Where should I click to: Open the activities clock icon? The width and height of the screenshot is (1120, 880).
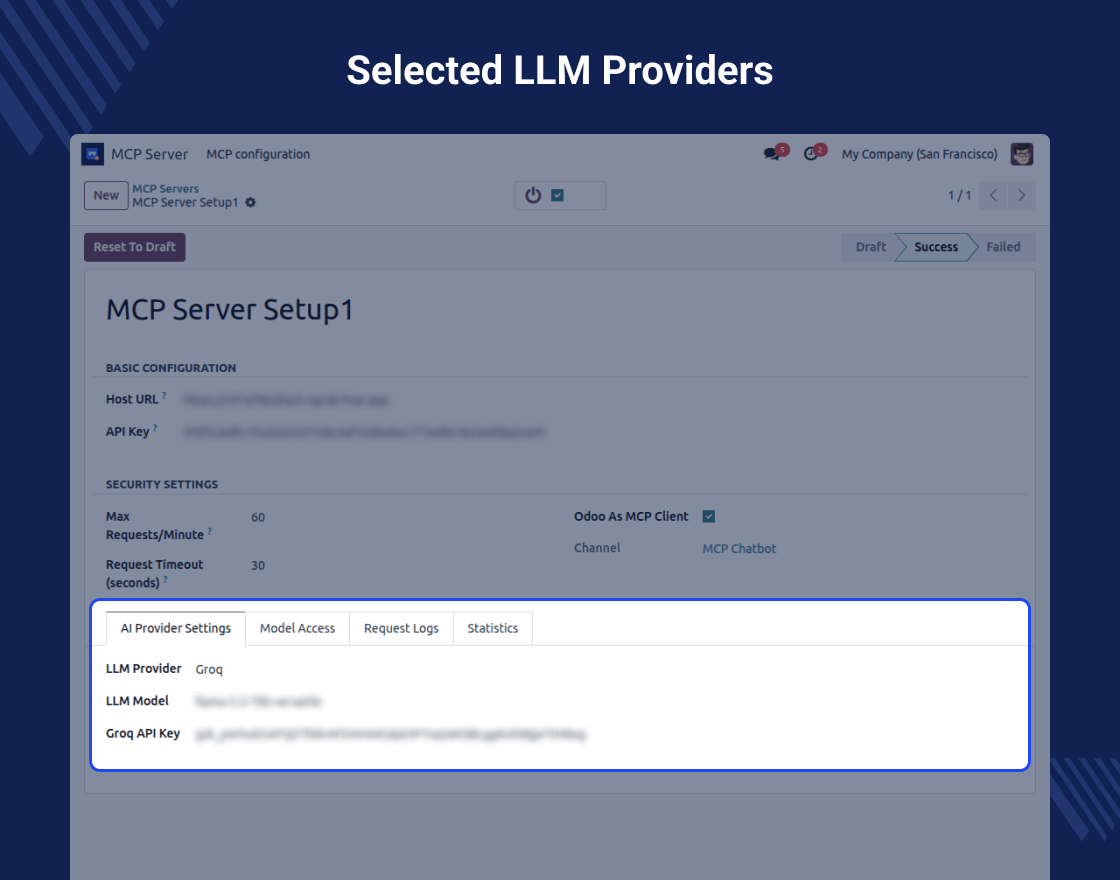click(x=811, y=154)
